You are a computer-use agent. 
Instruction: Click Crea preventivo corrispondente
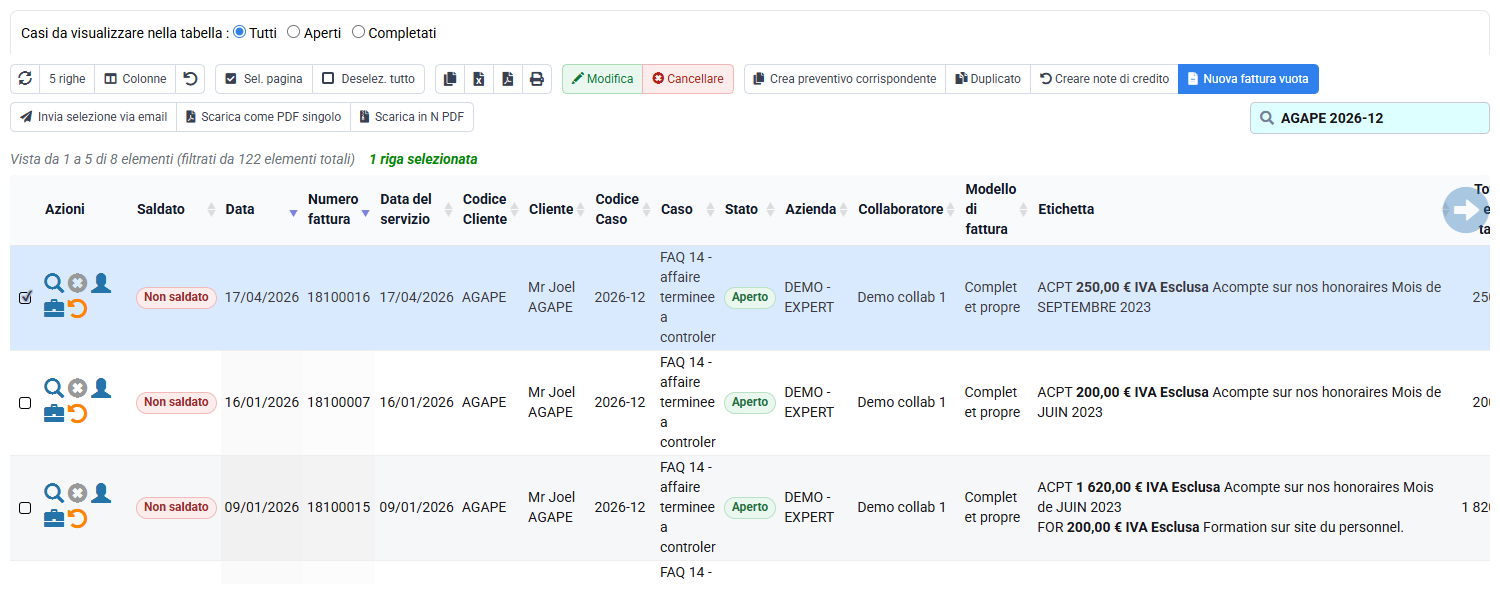[845, 79]
